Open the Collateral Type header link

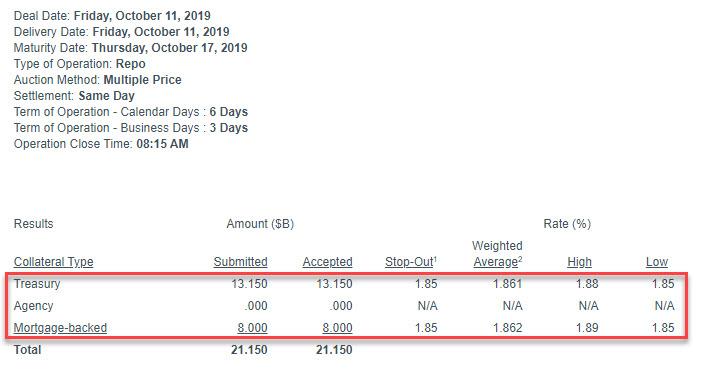click(x=53, y=262)
